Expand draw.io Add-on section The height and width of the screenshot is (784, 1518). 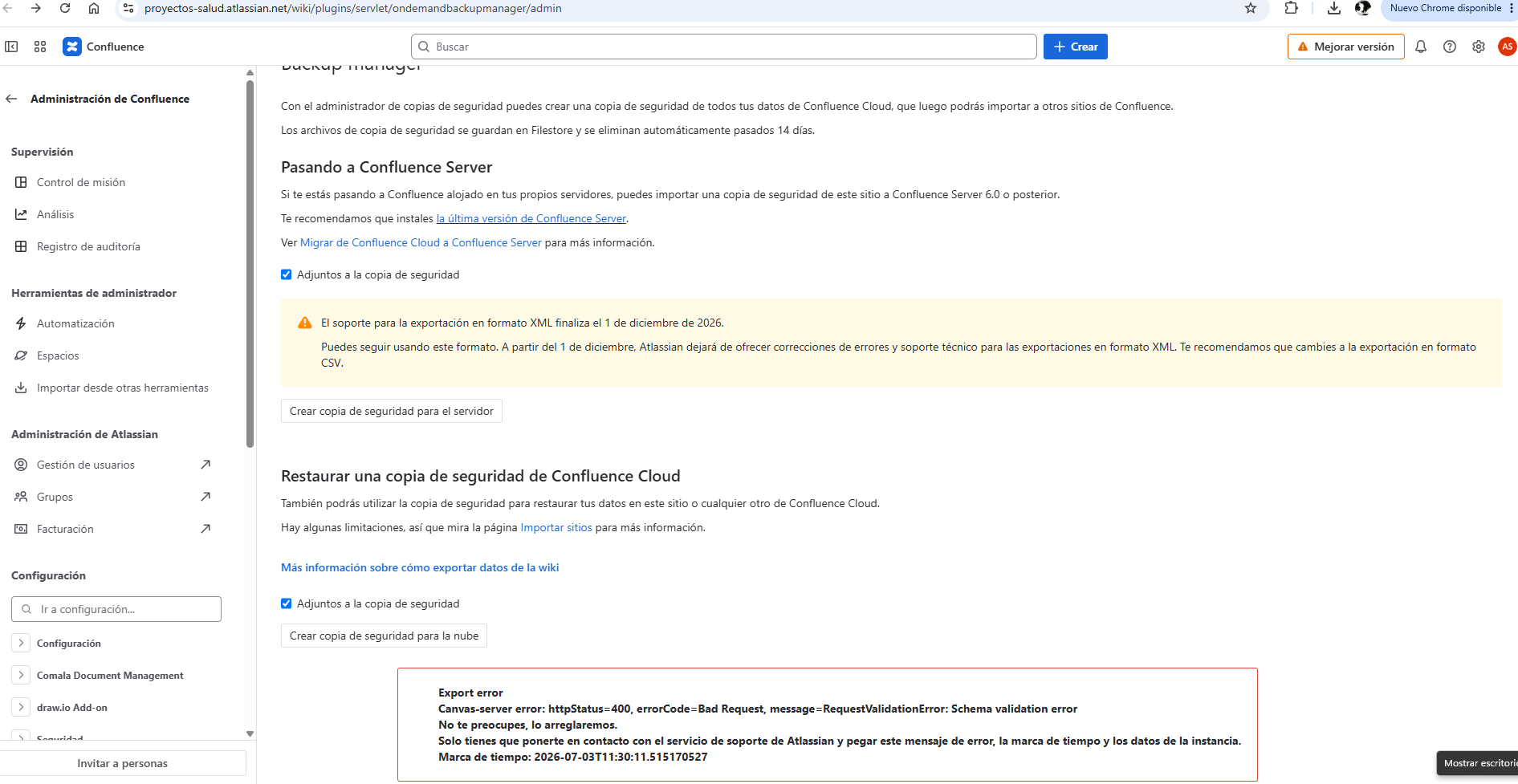coord(21,707)
